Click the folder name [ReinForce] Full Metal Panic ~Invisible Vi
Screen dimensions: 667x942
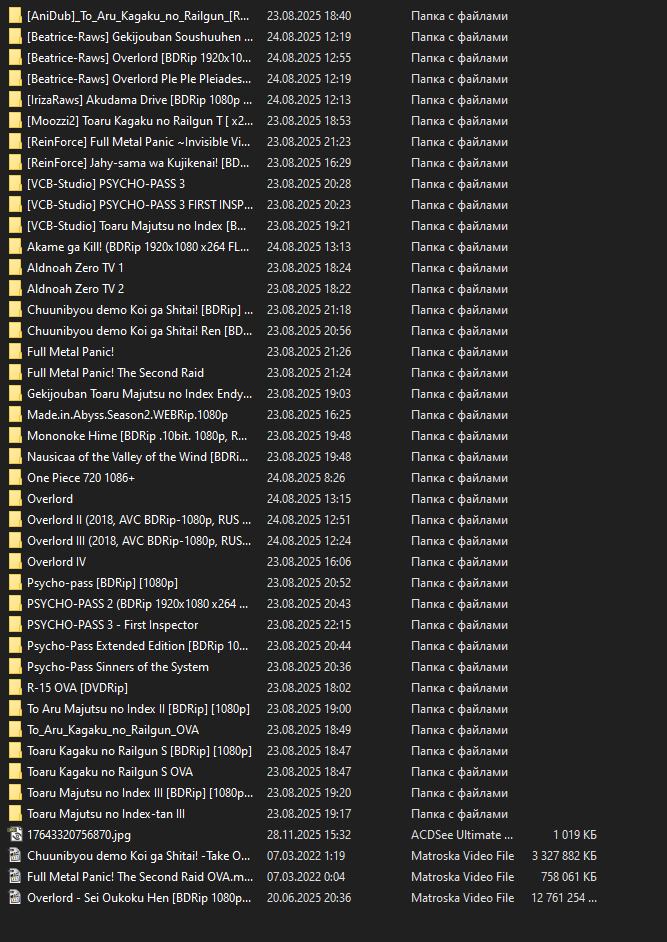(x=139, y=142)
